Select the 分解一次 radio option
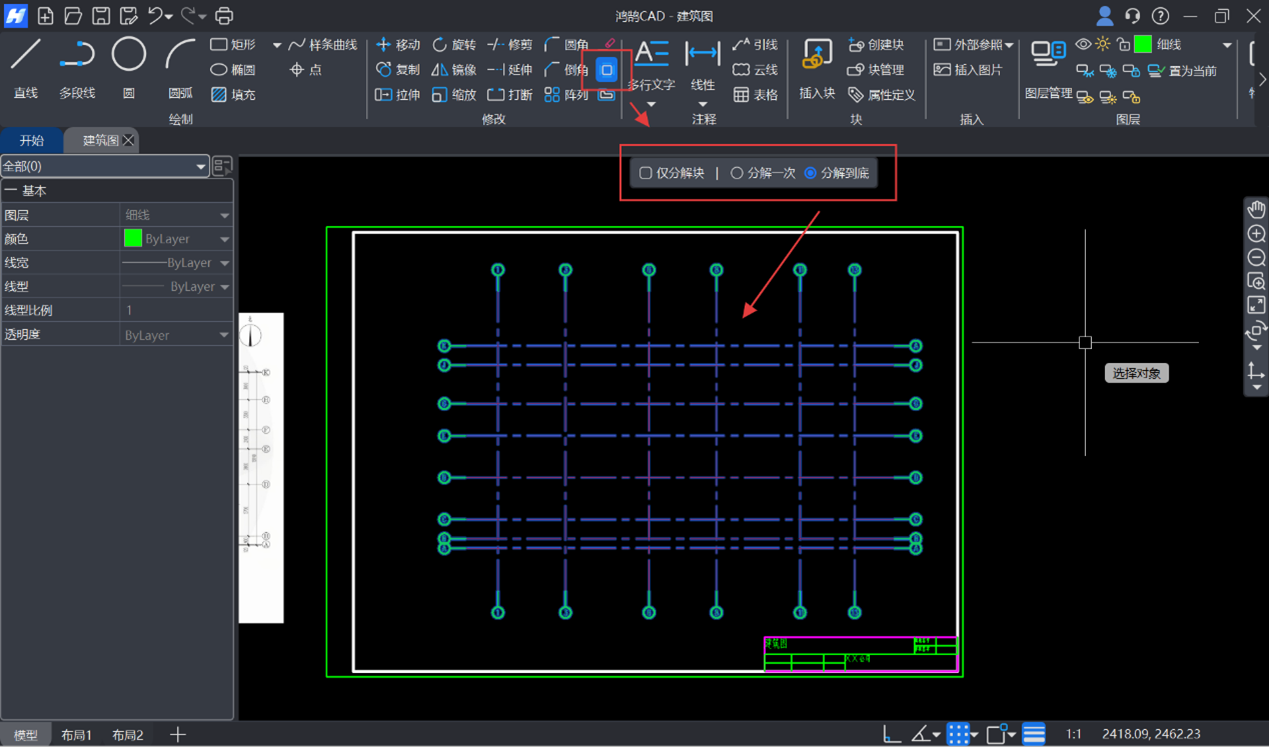This screenshot has height=747, width=1269. (x=737, y=173)
